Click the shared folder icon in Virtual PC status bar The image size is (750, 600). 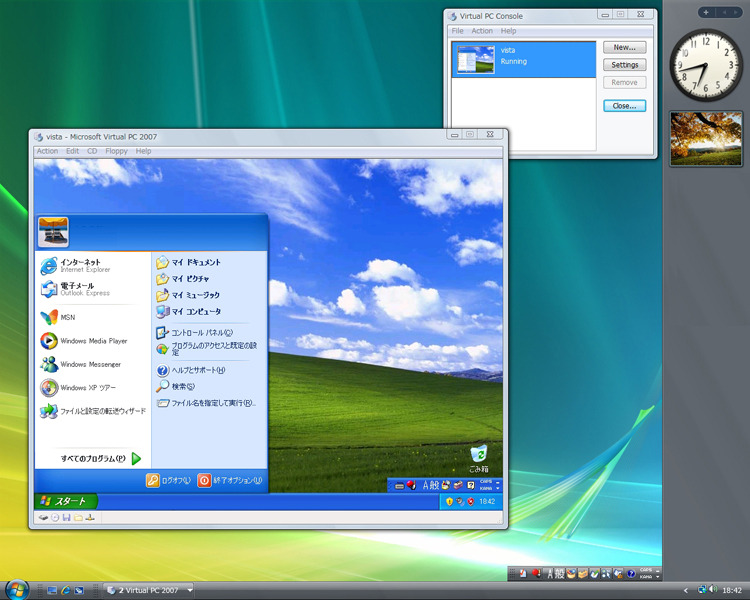pos(78,518)
